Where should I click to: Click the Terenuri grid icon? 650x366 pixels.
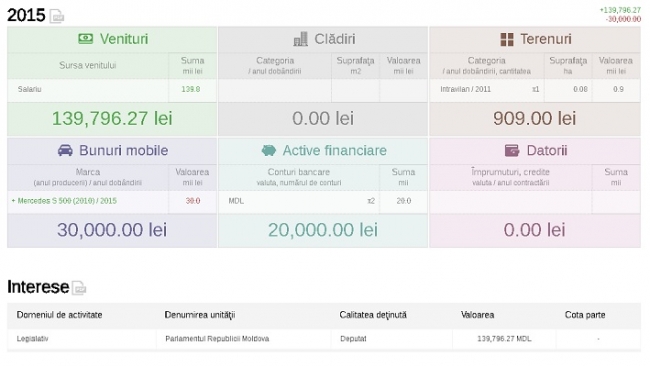click(507, 39)
